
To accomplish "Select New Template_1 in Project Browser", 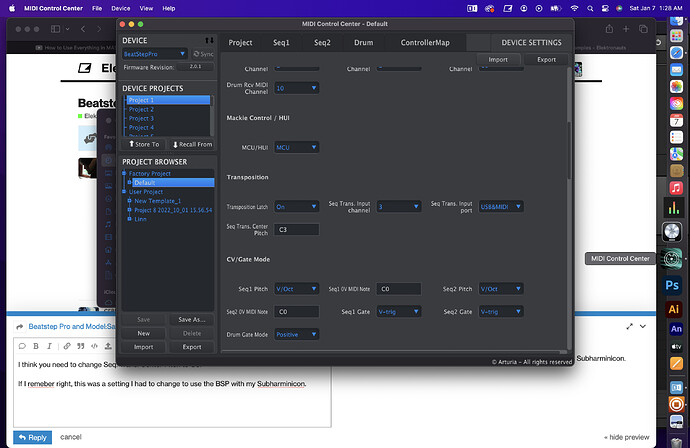I will tap(158, 201).
